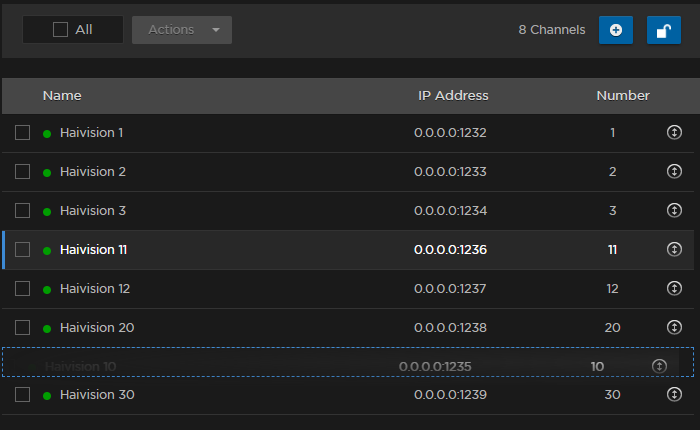Screen dimensions: 700x430
Task: Click the add channel plus button
Action: tap(615, 30)
